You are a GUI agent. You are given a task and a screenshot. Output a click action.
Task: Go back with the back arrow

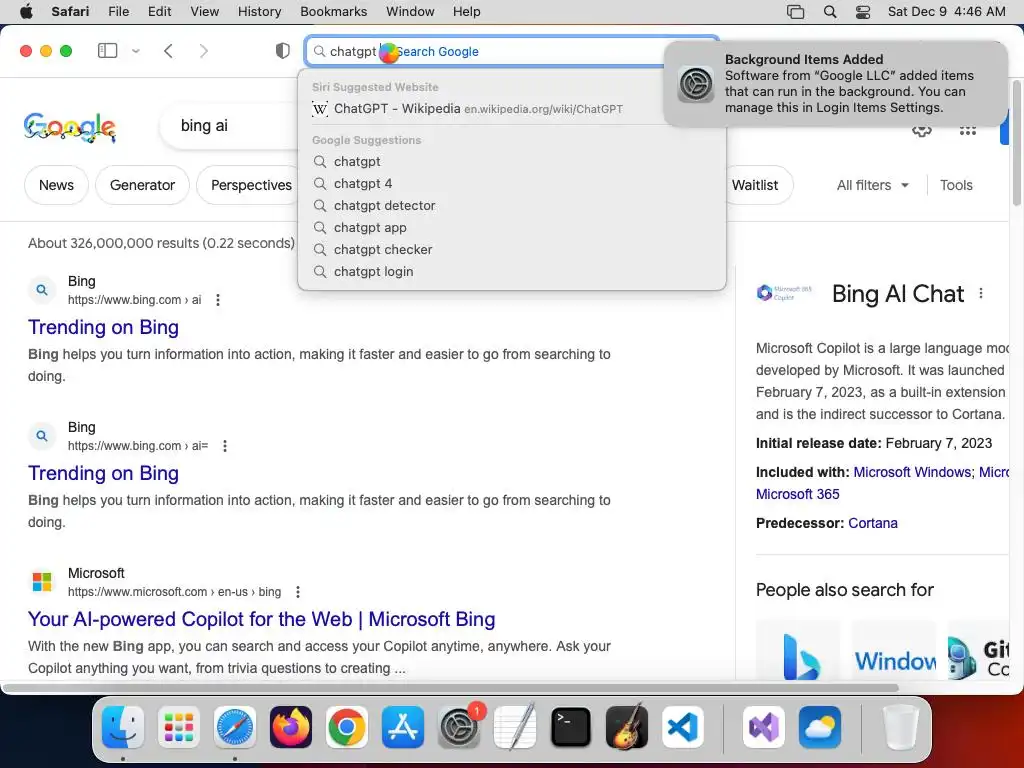(x=168, y=51)
